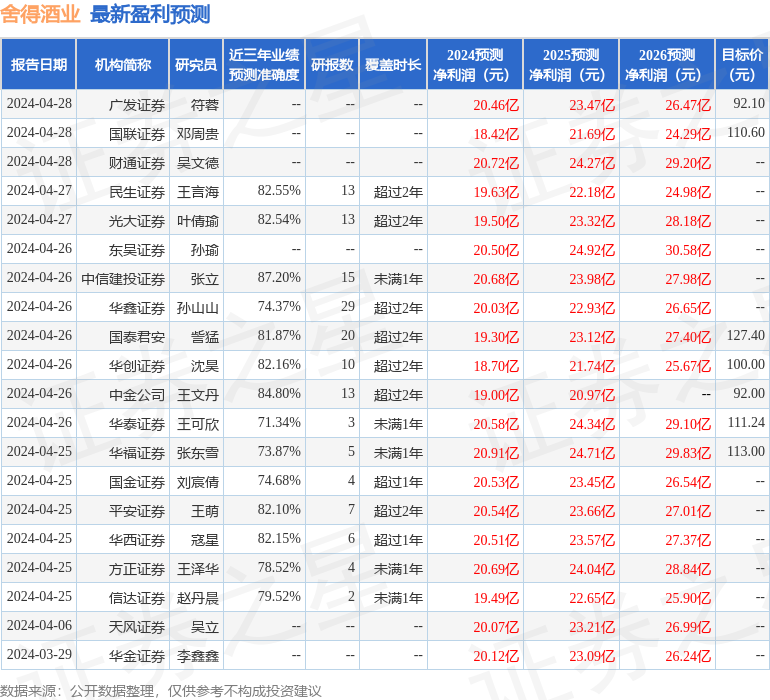Click target price 113.00
The height and width of the screenshot is (700, 770).
pos(746,451)
